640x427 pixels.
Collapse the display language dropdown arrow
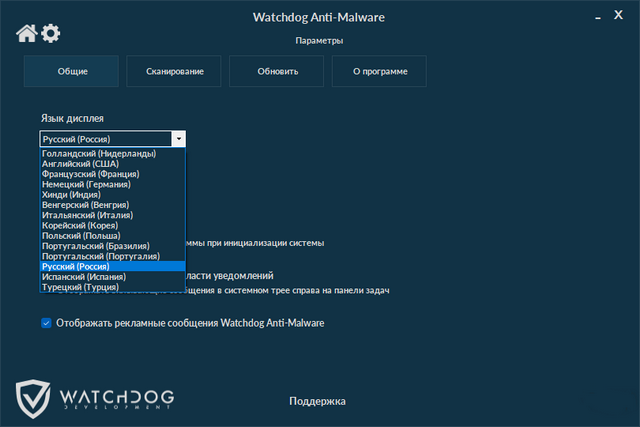pyautogui.click(x=178, y=139)
